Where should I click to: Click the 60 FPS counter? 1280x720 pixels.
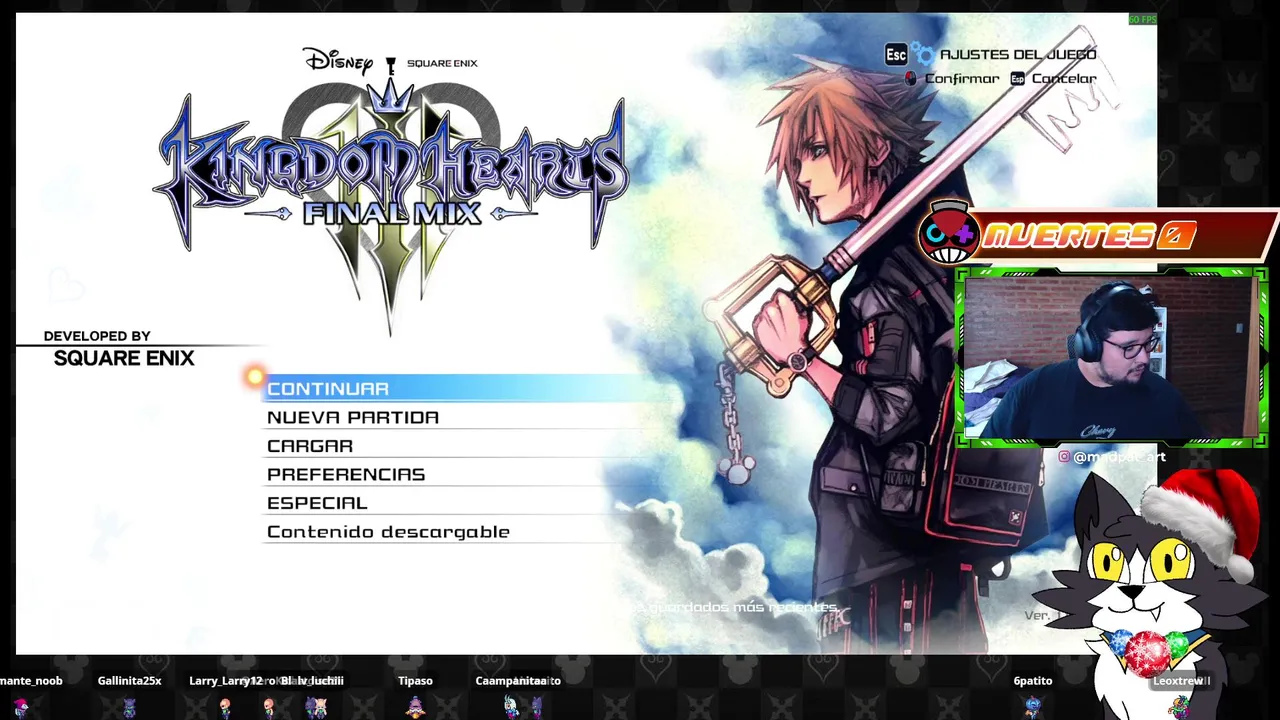click(x=1142, y=19)
